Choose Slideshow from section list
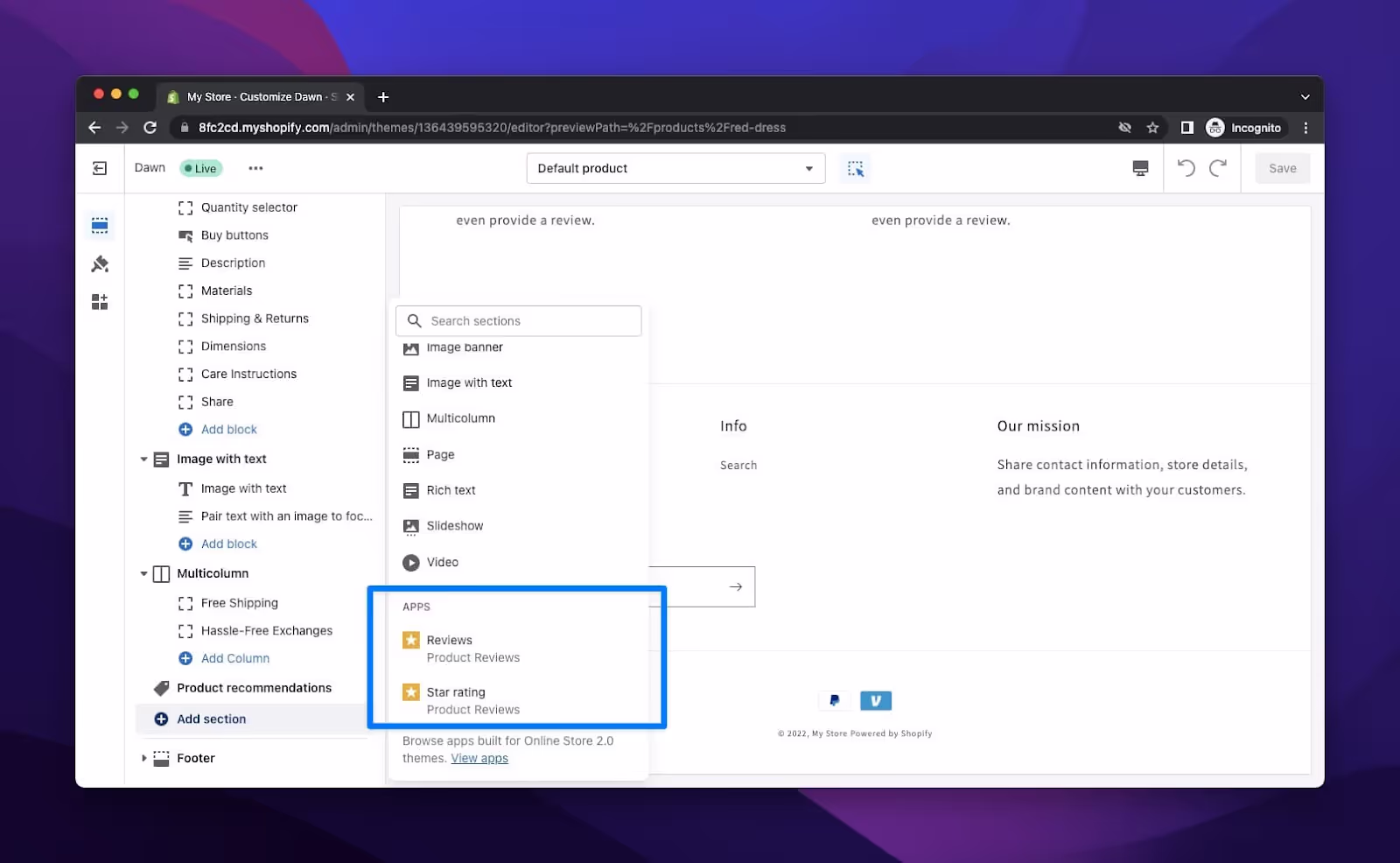The height and width of the screenshot is (863, 1400). (x=454, y=526)
